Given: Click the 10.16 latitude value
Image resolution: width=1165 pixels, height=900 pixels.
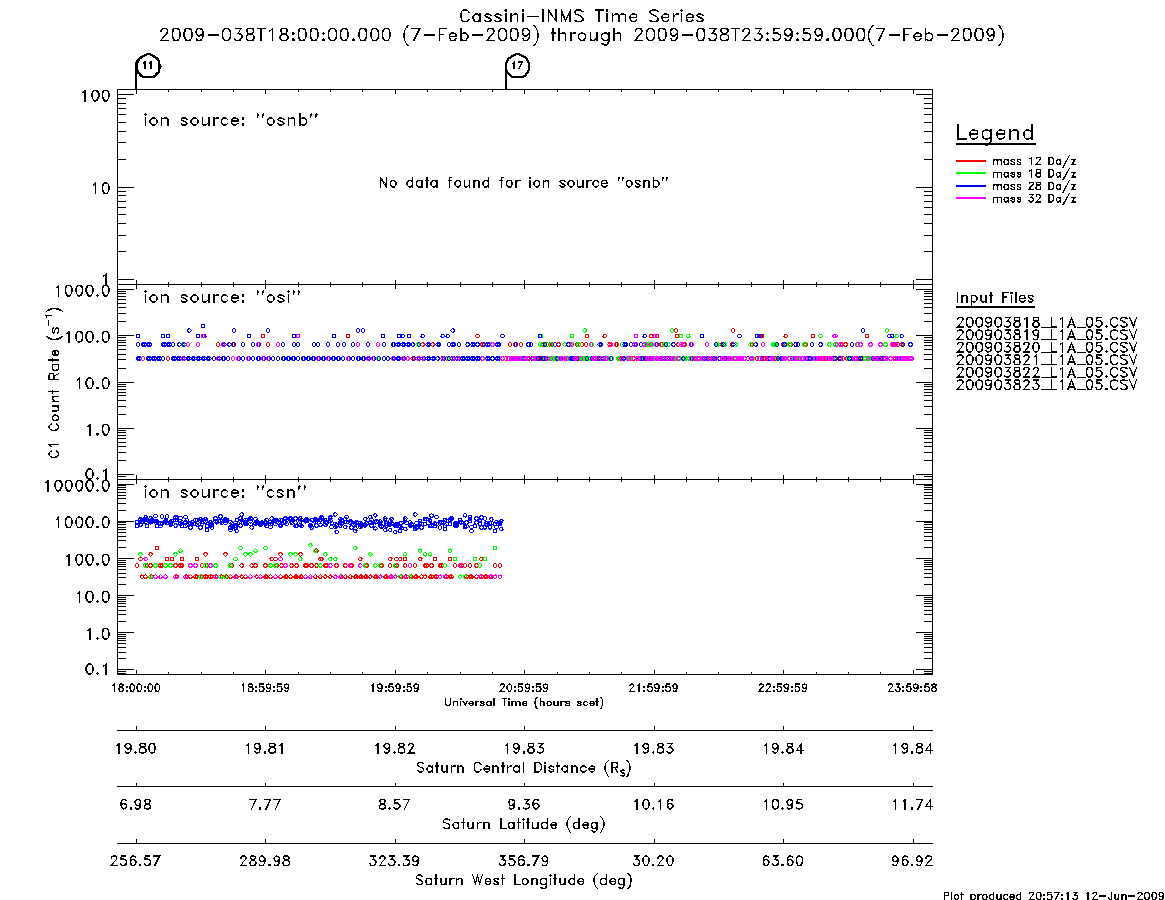Looking at the screenshot, I should [x=653, y=805].
